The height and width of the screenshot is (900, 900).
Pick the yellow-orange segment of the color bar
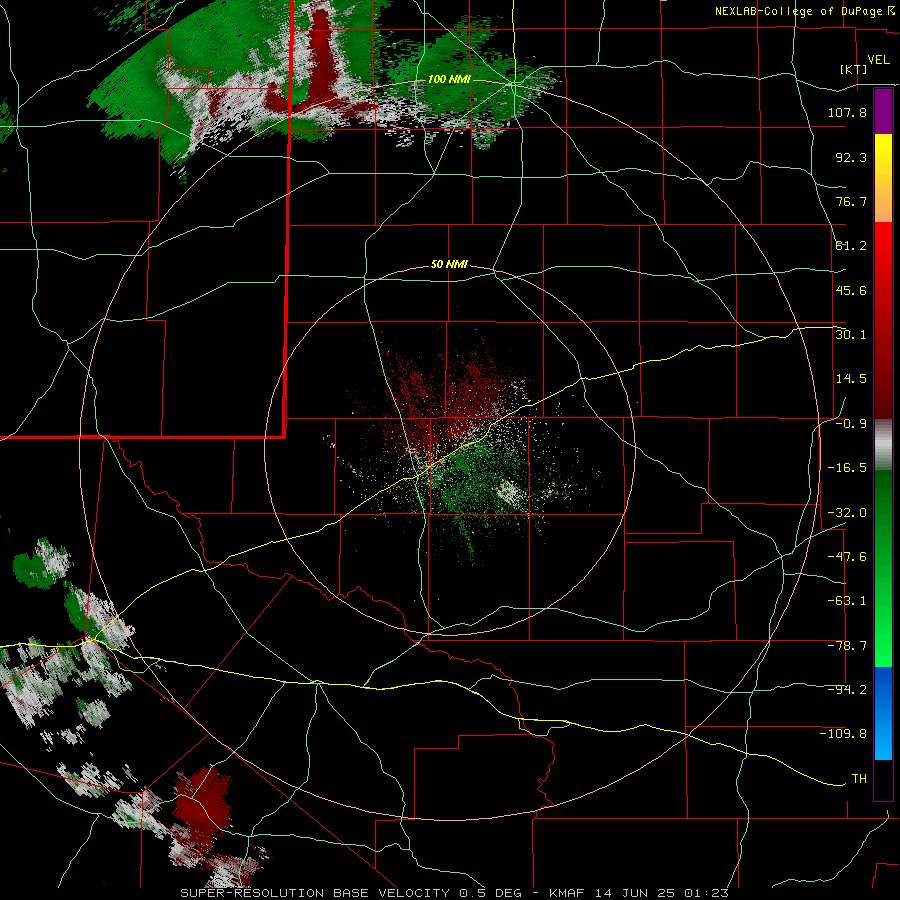click(x=883, y=178)
